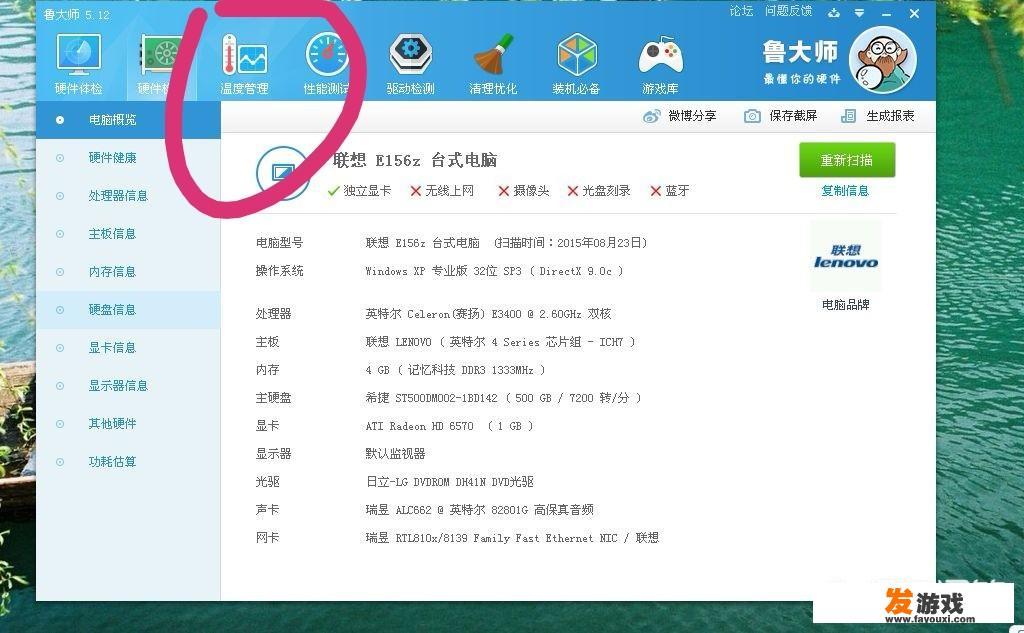The width and height of the screenshot is (1024, 633).
Task: Select 处理器信息 in sidebar
Action: [x=128, y=195]
